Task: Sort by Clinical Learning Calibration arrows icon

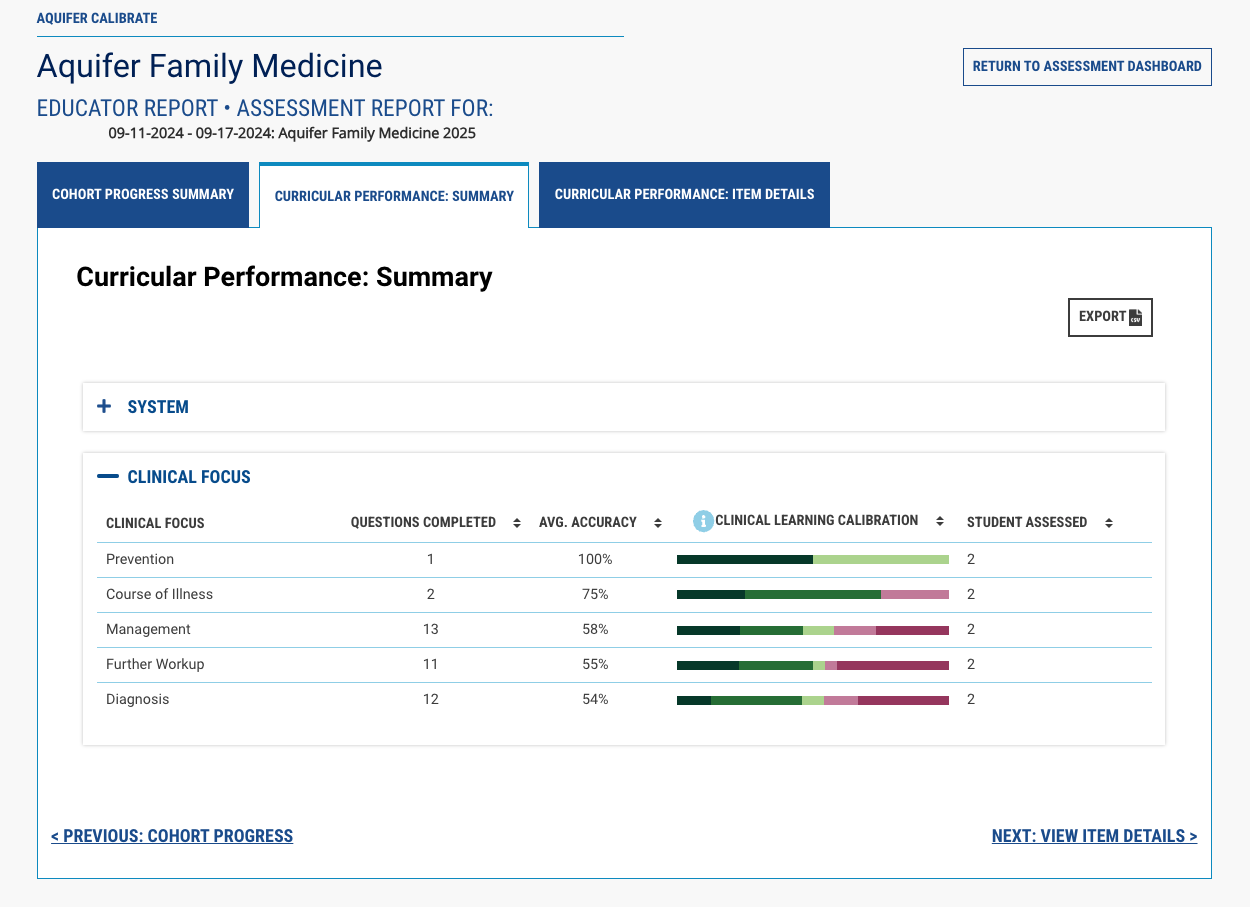Action: 940,521
